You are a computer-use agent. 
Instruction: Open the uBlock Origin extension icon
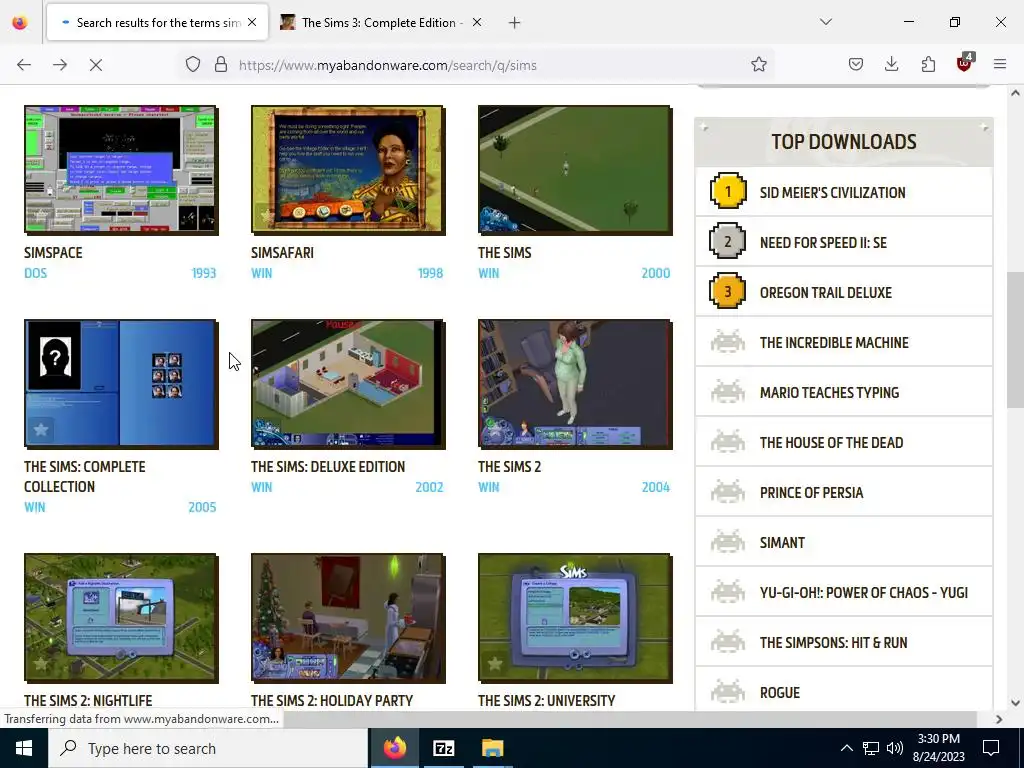tap(965, 63)
